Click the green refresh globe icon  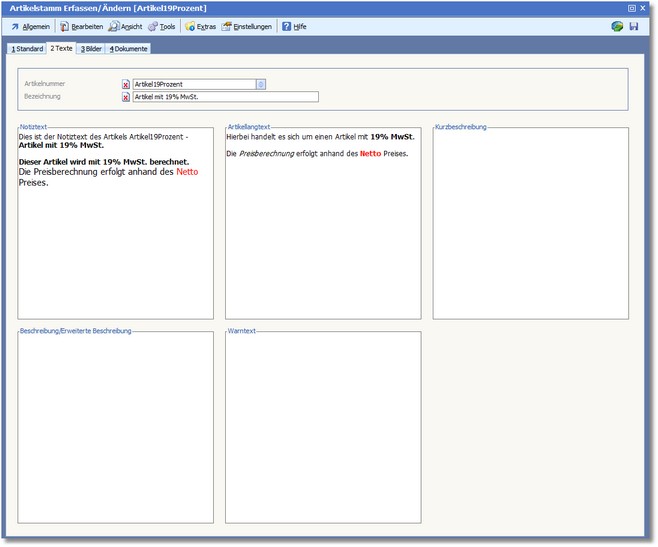[617, 26]
